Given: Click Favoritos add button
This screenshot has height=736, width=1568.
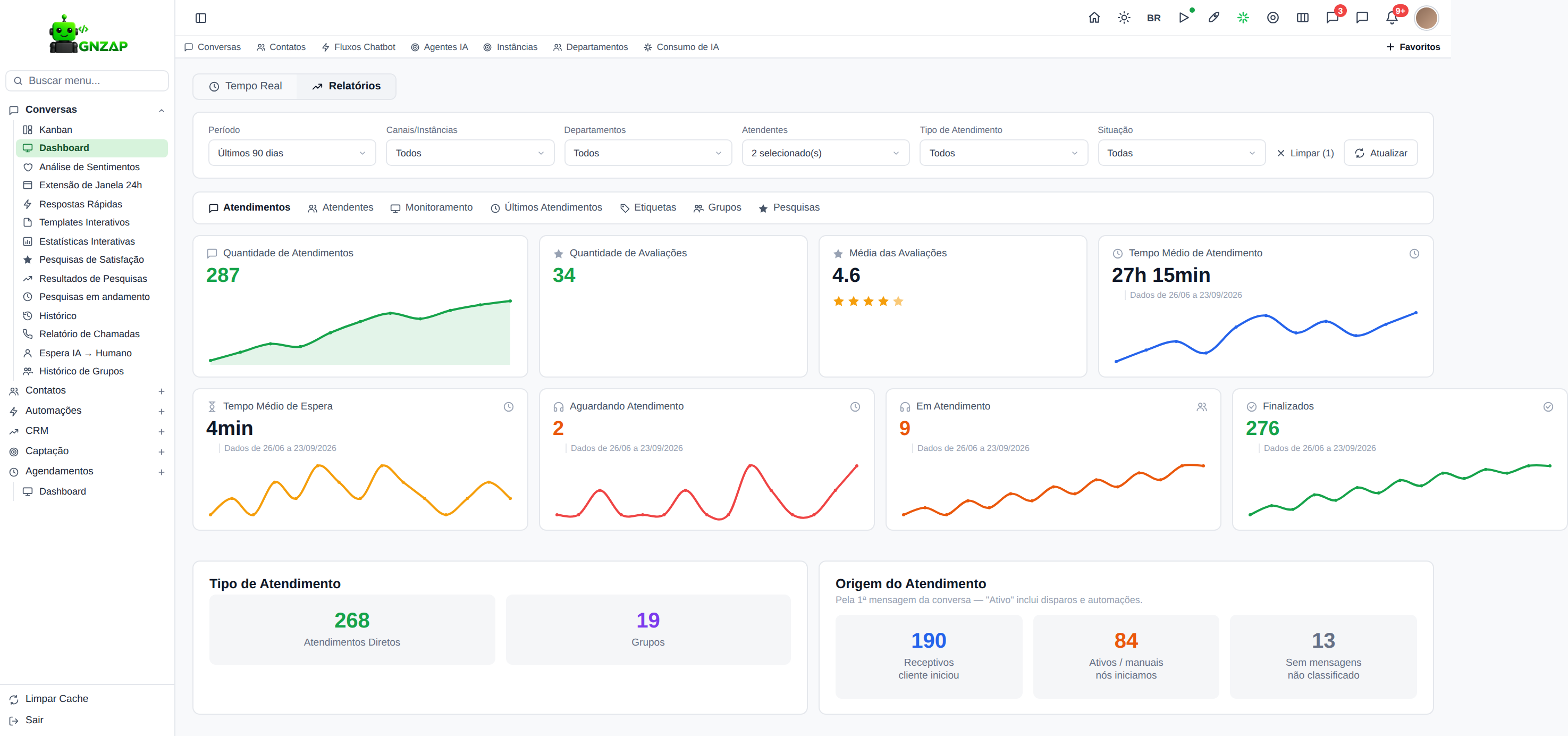Looking at the screenshot, I should [x=1413, y=47].
